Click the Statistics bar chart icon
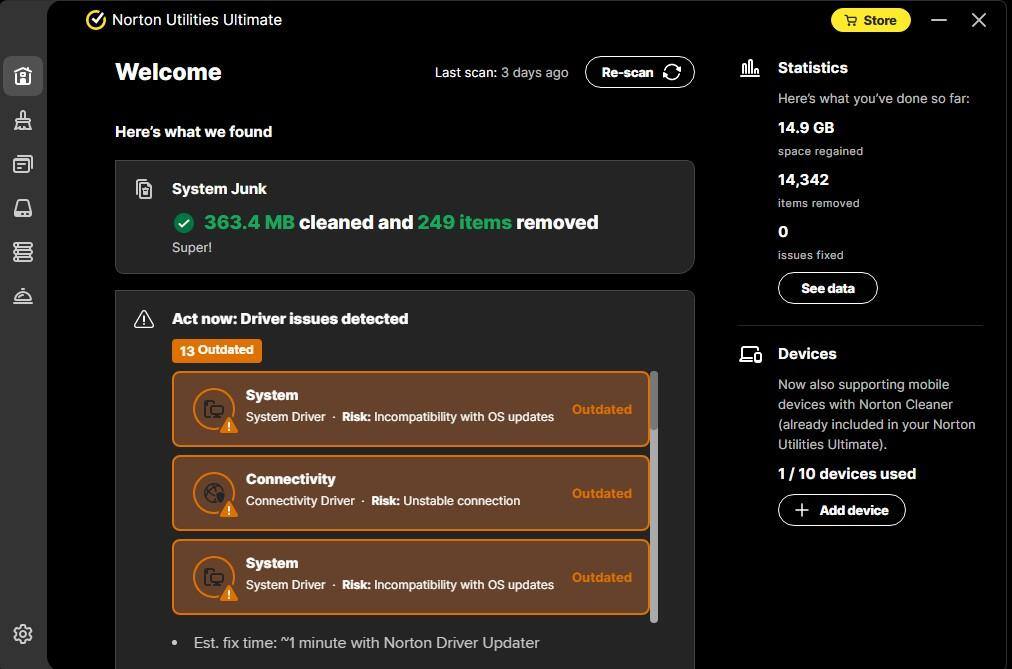The width and height of the screenshot is (1012, 669). 750,68
